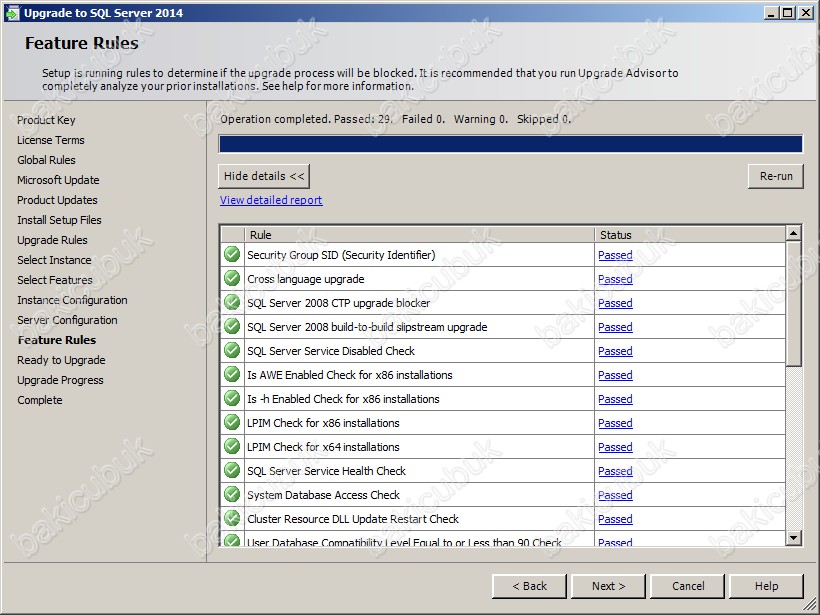Go back to the previous setup step

529,586
